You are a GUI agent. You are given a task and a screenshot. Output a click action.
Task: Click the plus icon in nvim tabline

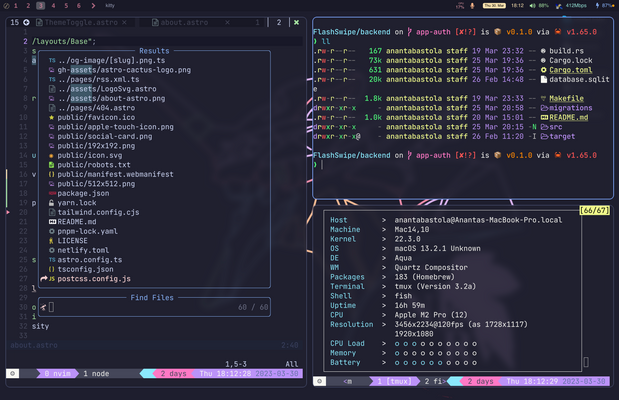pyautogui.click(x=26, y=23)
